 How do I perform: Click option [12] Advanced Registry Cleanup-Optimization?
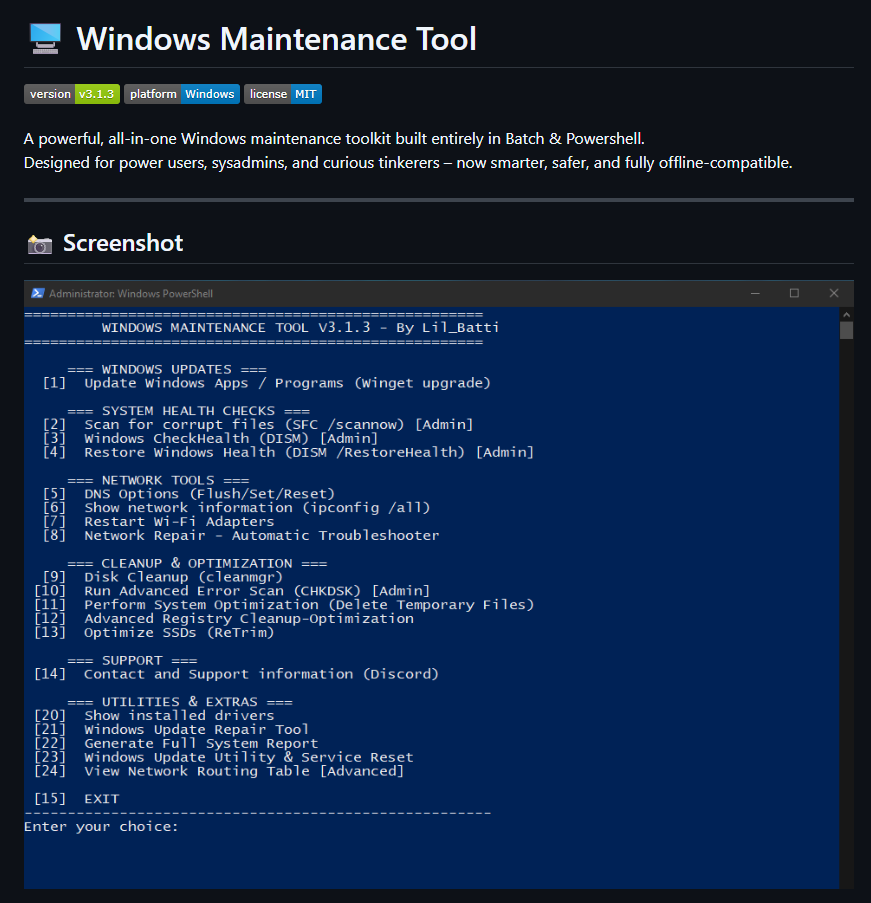click(224, 618)
